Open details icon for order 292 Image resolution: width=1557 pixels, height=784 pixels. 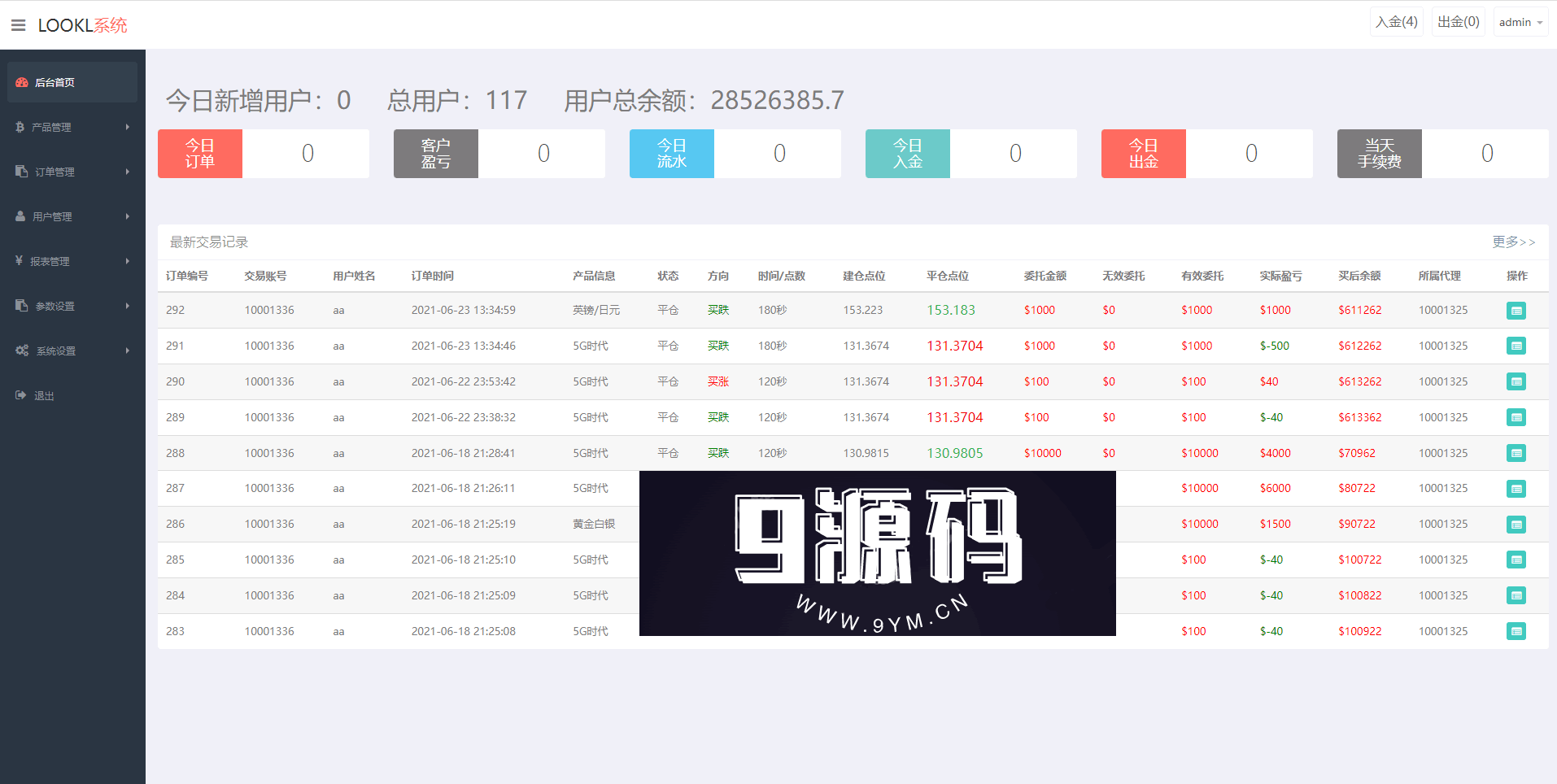(1516, 311)
